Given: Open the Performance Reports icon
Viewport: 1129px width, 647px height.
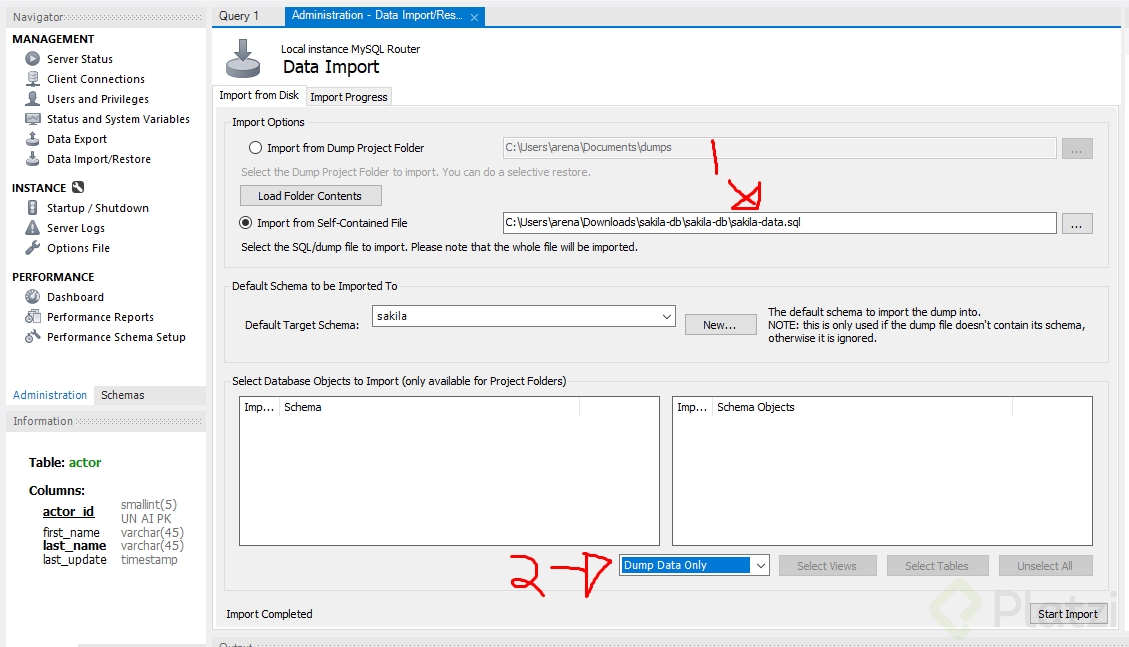Looking at the screenshot, I should (32, 317).
